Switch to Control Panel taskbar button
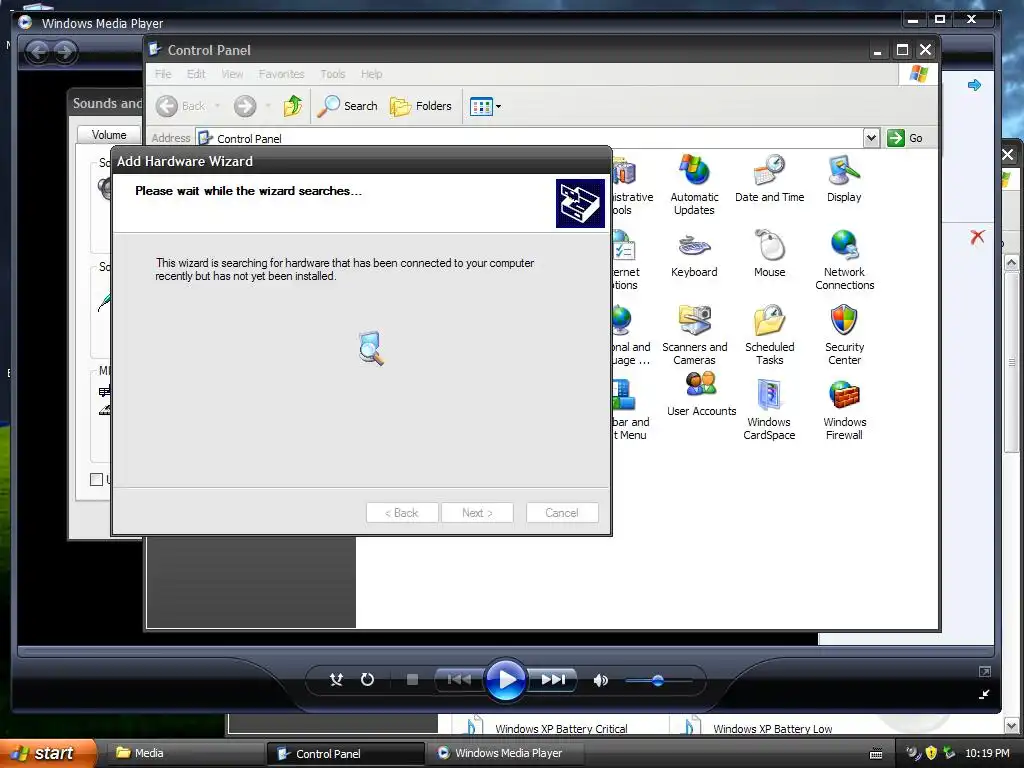The image size is (1024, 768). click(345, 754)
